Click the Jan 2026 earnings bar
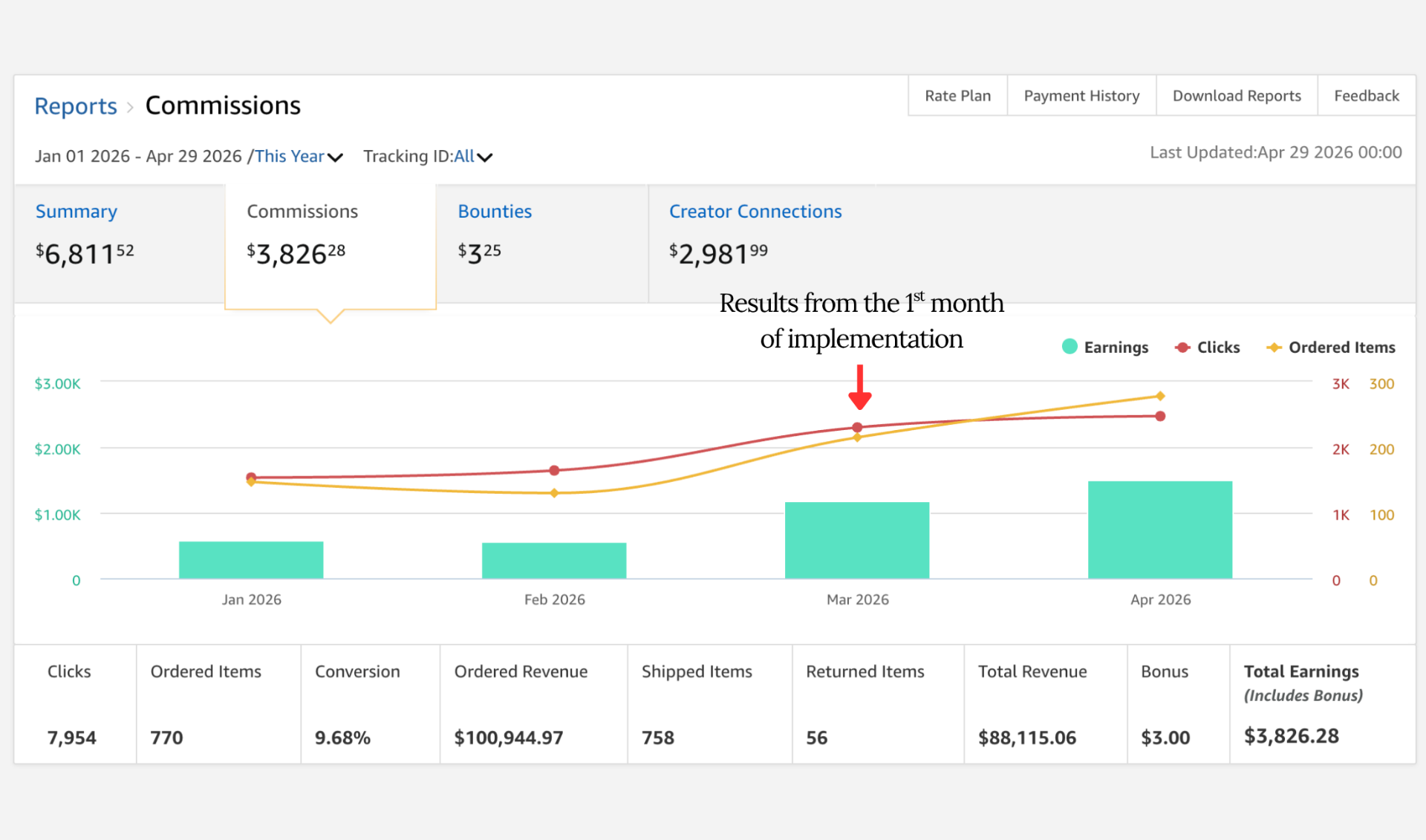The height and width of the screenshot is (840, 1426). [251, 560]
